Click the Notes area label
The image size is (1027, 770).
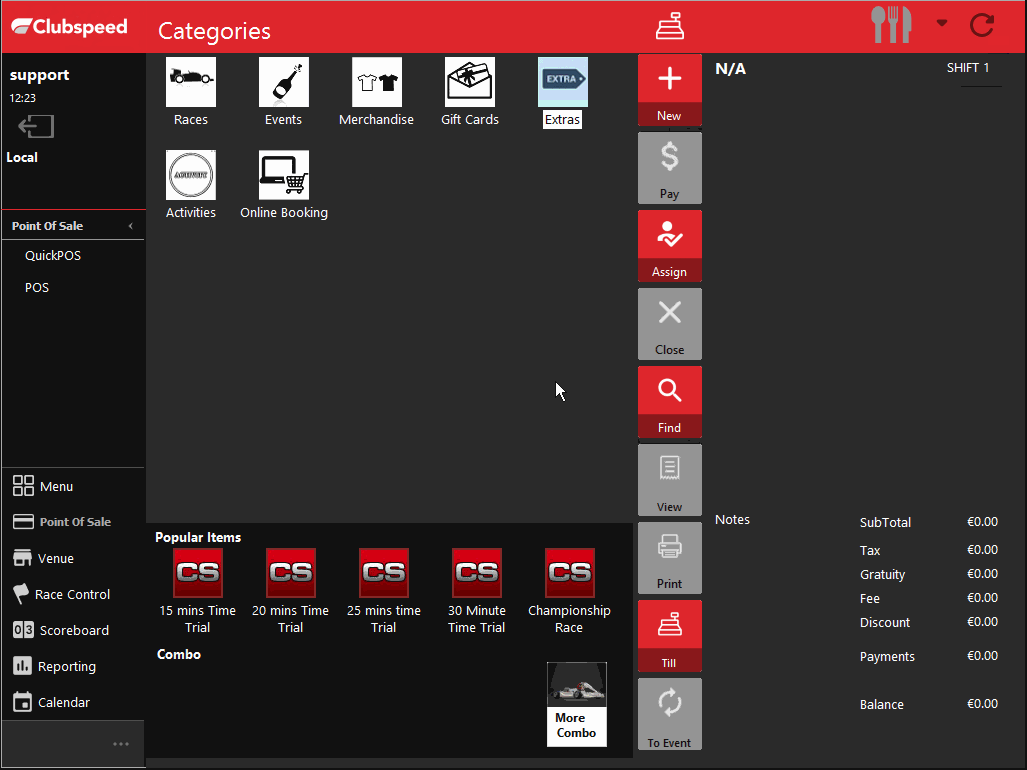(x=732, y=519)
